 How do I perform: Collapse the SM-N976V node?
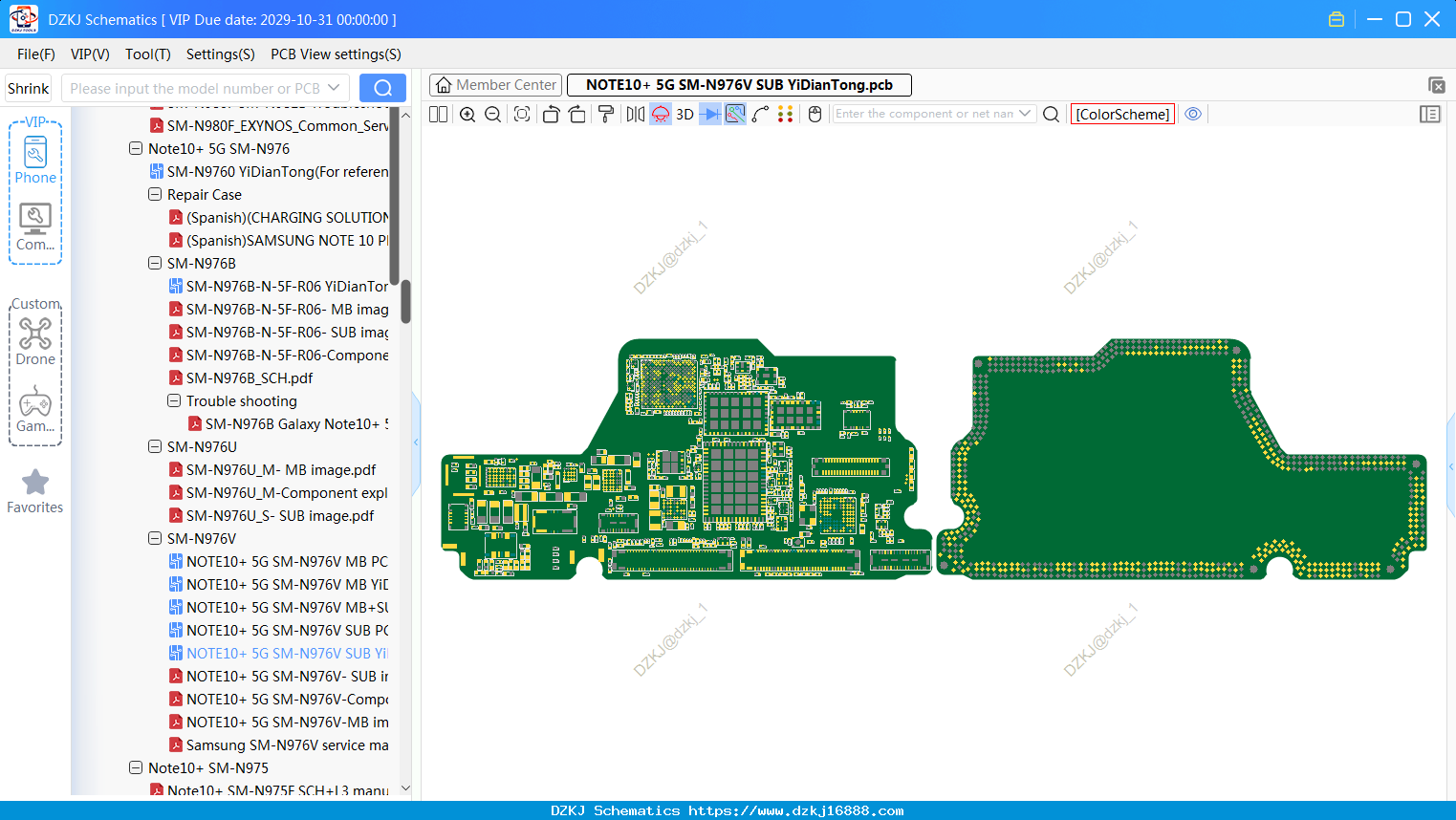pos(155,539)
